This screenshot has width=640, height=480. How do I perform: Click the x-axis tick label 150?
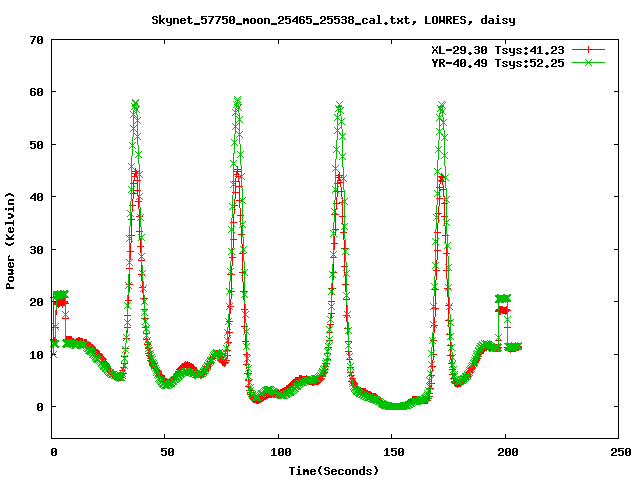tap(393, 452)
